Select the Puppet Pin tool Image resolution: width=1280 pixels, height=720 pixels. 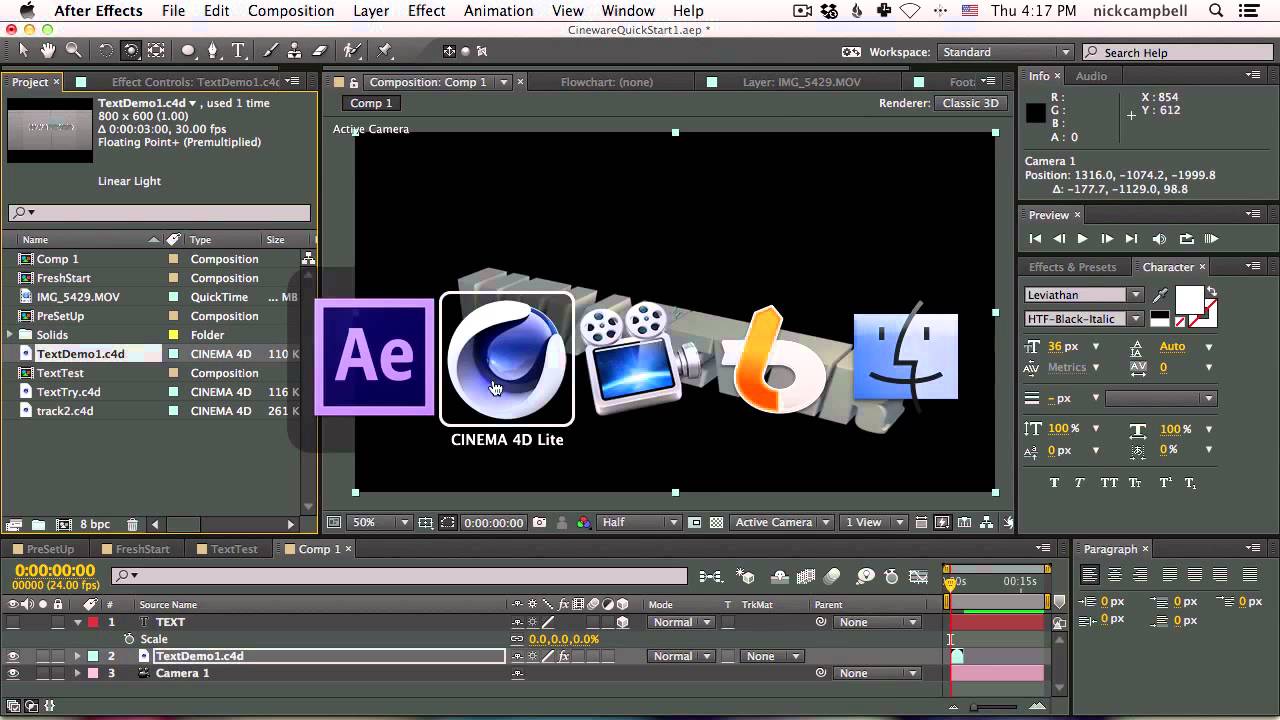click(385, 50)
